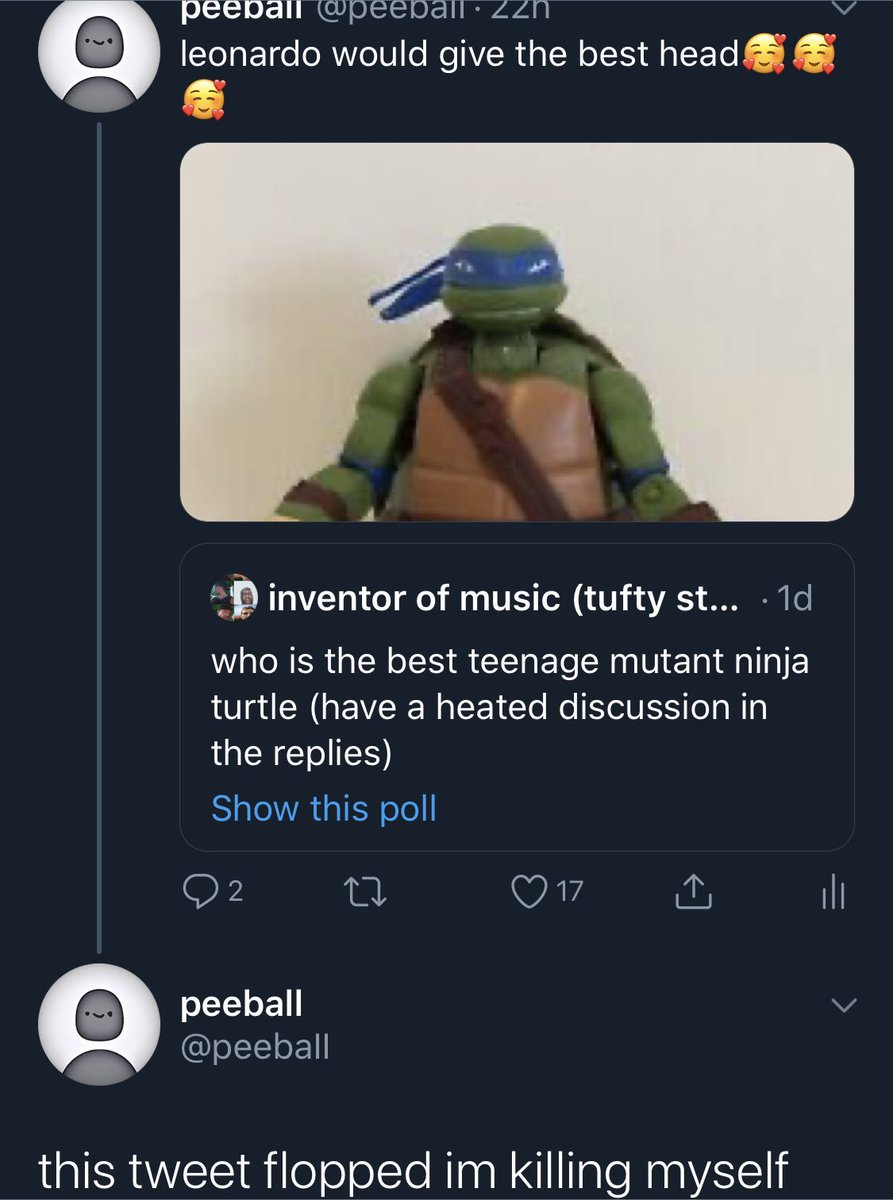Image resolution: width=893 pixels, height=1200 pixels.
Task: Expand the top tweet's chevron menu
Action: click(x=845, y=8)
